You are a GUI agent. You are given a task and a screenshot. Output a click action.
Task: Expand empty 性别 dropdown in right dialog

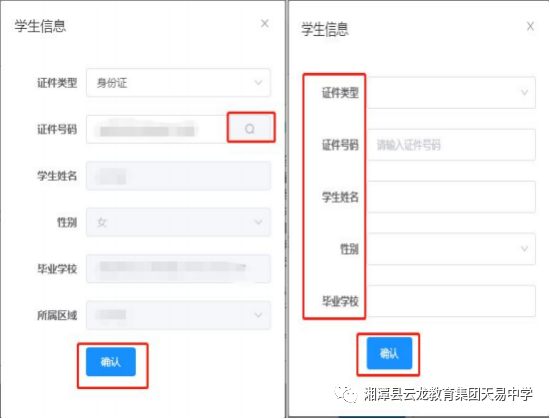[x=451, y=249]
